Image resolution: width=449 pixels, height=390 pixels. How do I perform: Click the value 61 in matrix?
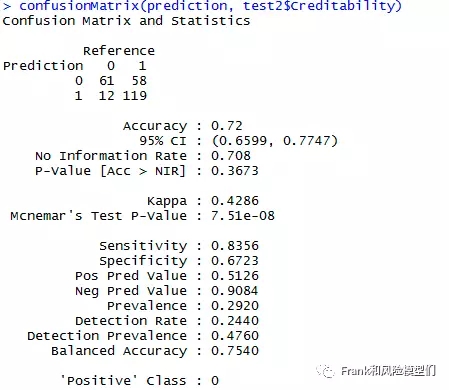(107, 81)
